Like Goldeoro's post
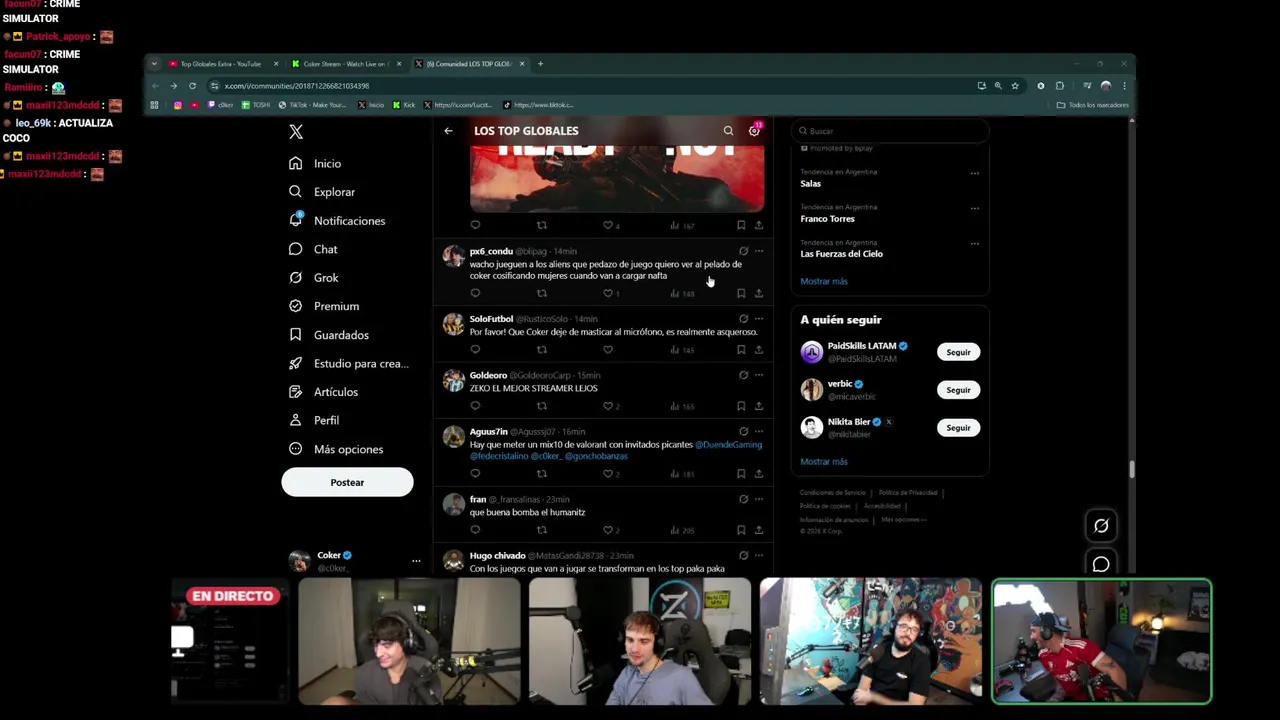The image size is (1280, 720). (x=608, y=406)
